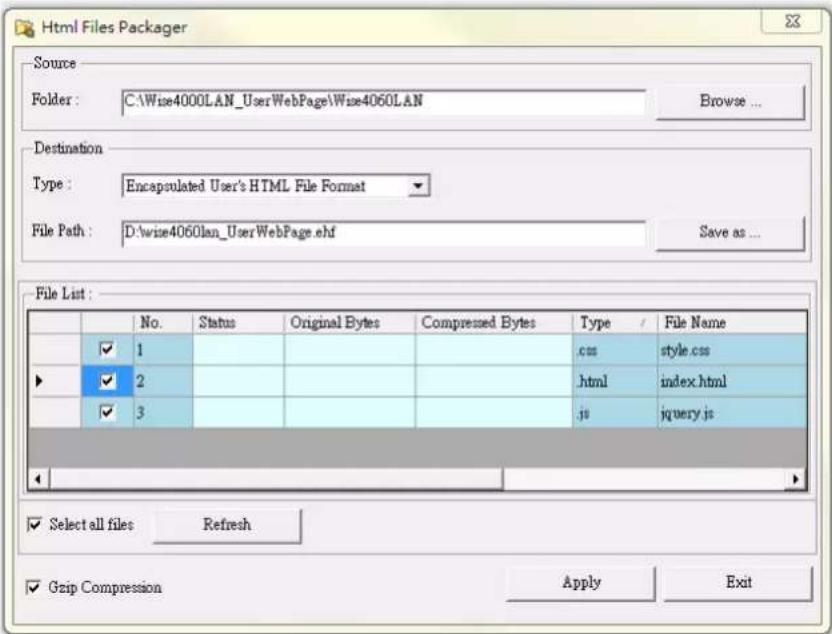Click the .html type cell

[x=615, y=381]
